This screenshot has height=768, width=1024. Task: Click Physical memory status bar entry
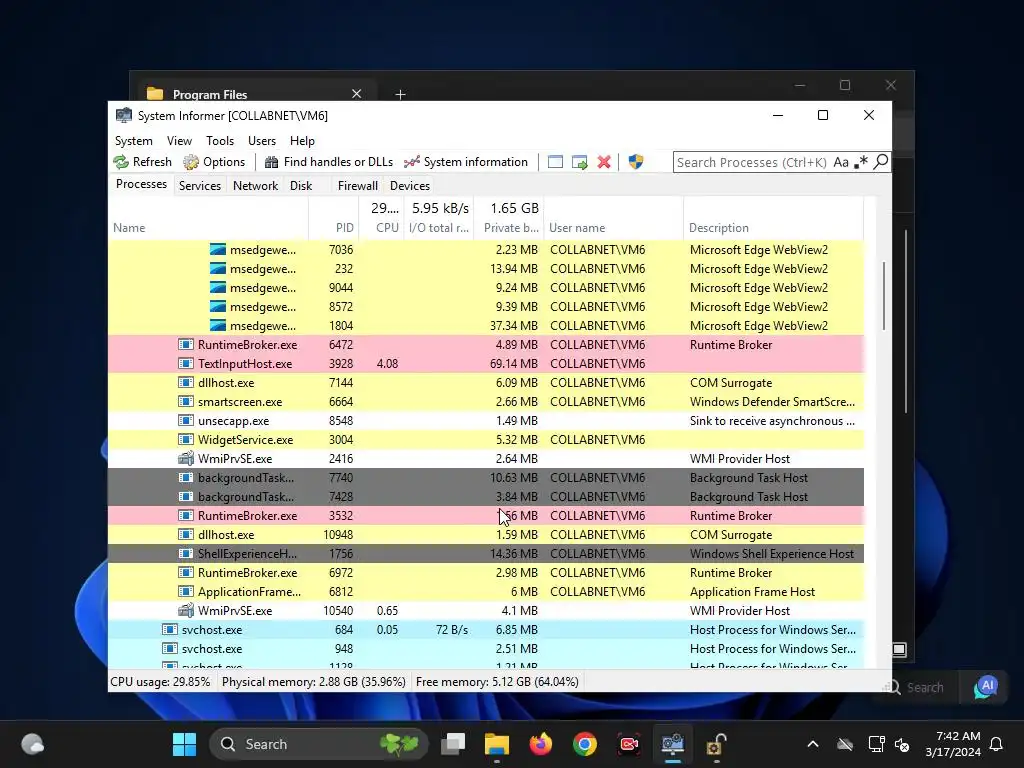pyautogui.click(x=313, y=682)
